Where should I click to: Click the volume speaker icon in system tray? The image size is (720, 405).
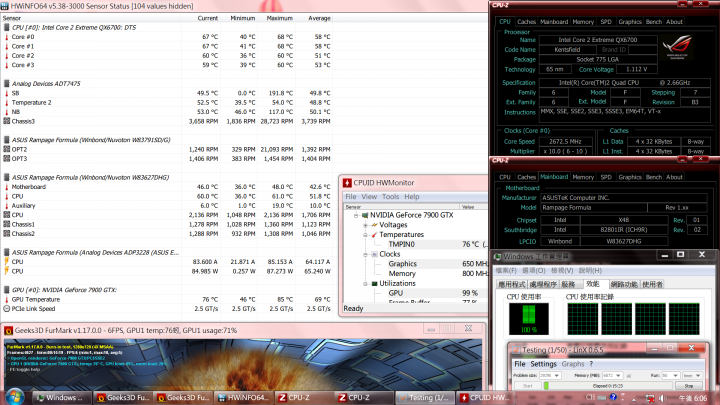[x=663, y=398]
